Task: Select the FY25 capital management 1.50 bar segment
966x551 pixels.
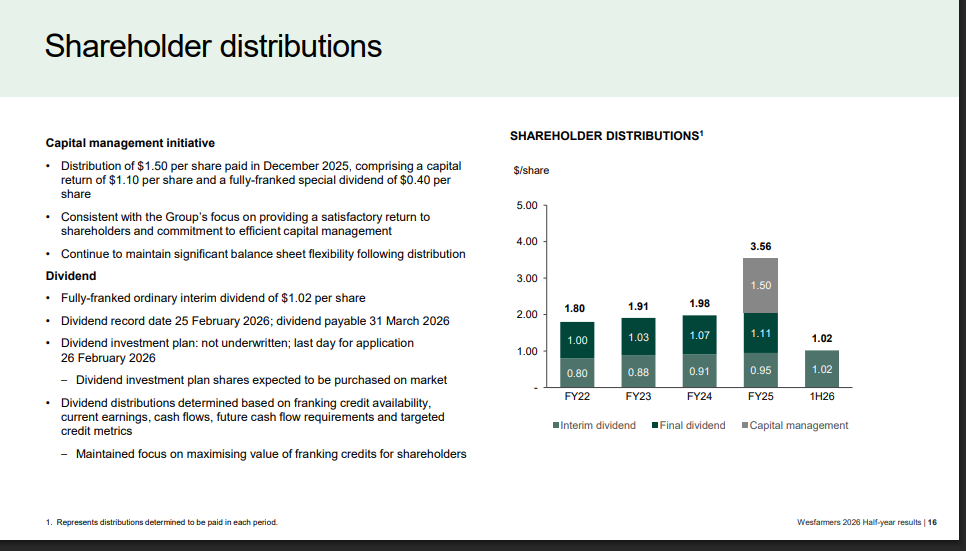Action: tap(760, 285)
